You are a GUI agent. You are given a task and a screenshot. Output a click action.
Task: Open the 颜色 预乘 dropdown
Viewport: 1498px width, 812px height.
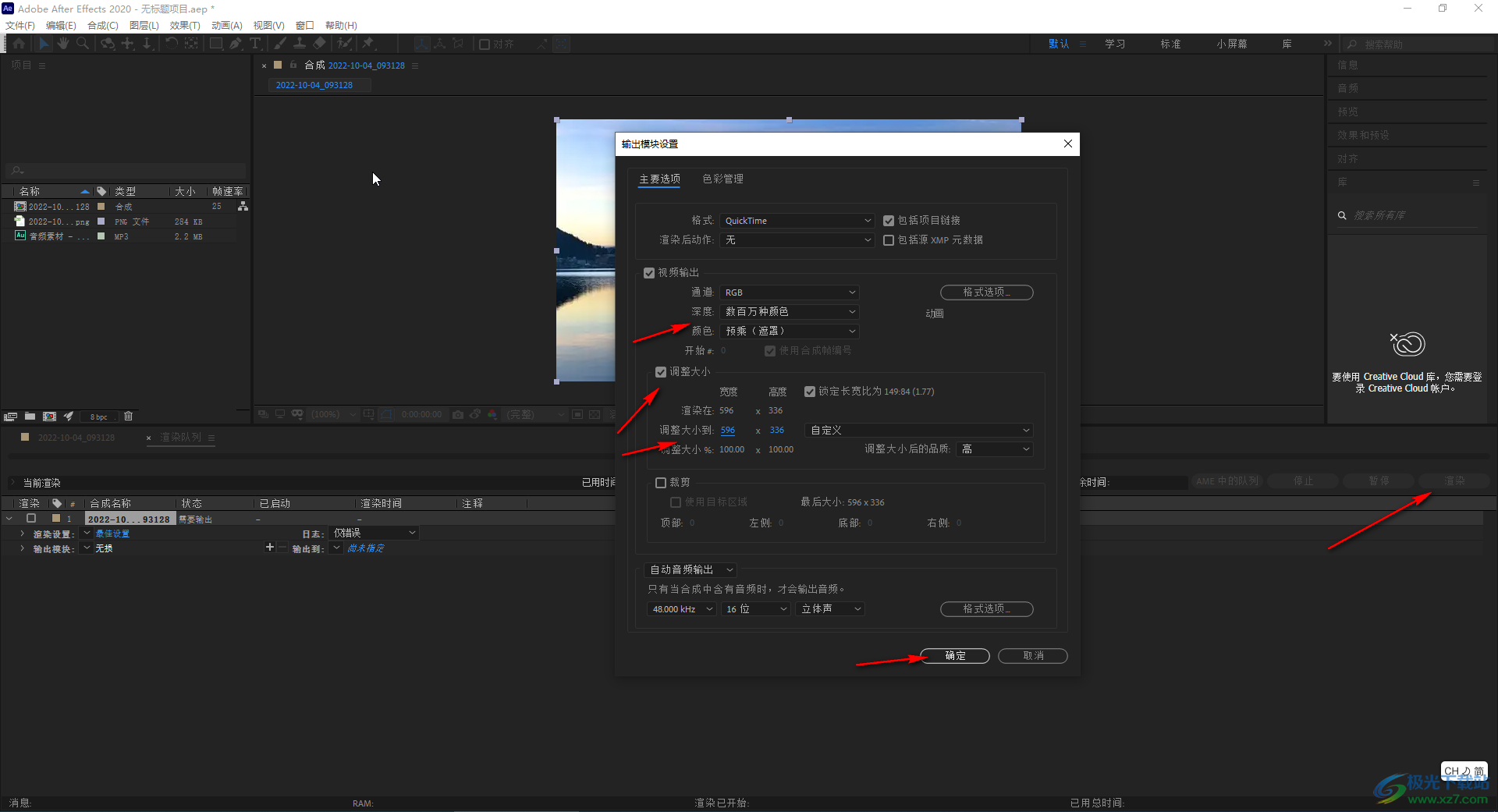(x=790, y=332)
